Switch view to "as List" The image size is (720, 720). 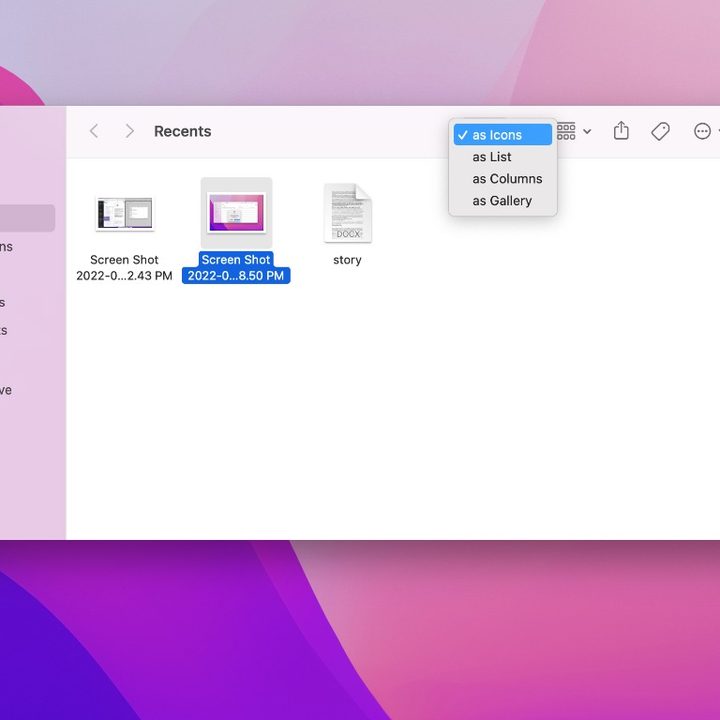click(x=502, y=157)
